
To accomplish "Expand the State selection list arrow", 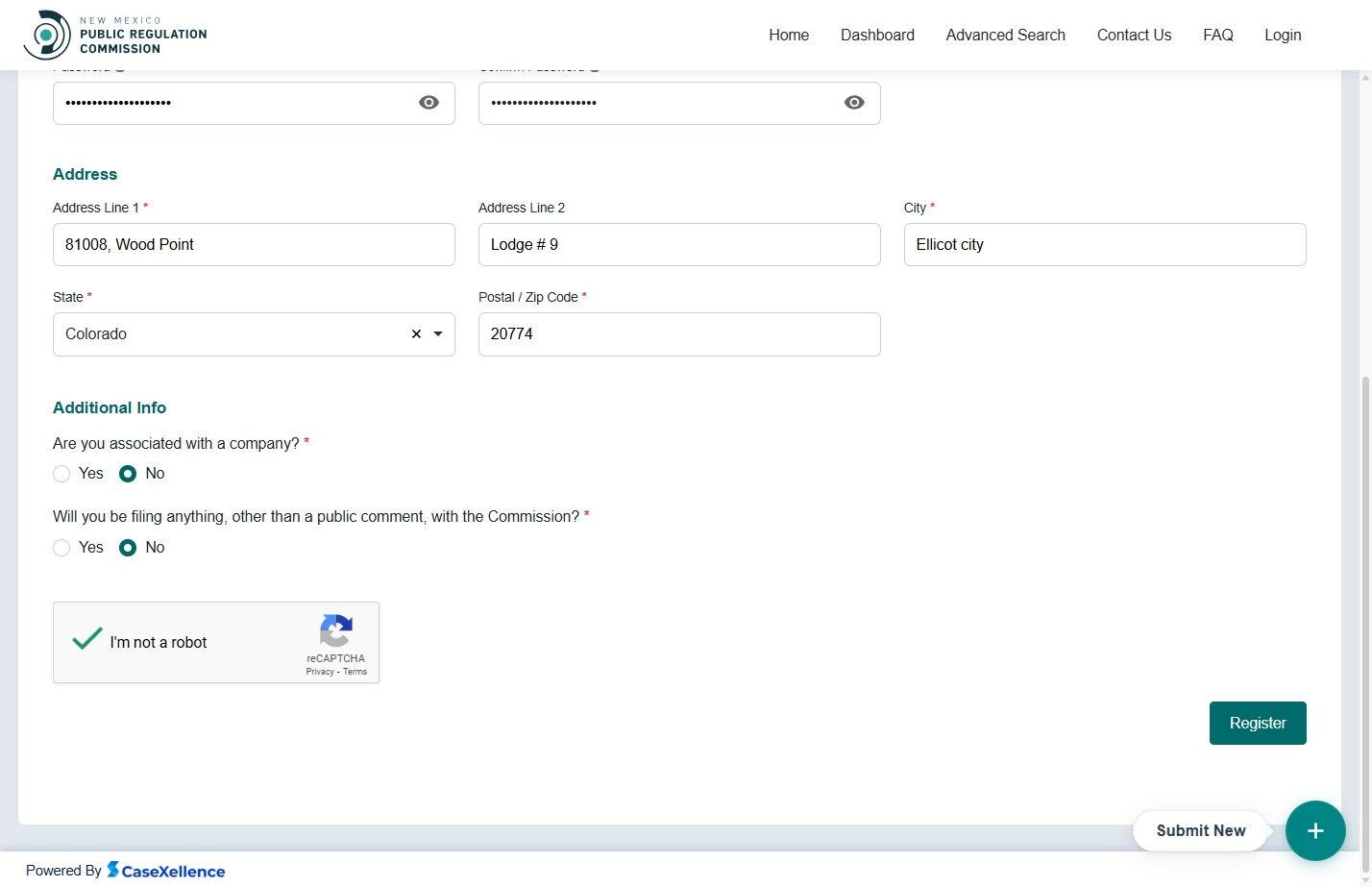I will [438, 333].
